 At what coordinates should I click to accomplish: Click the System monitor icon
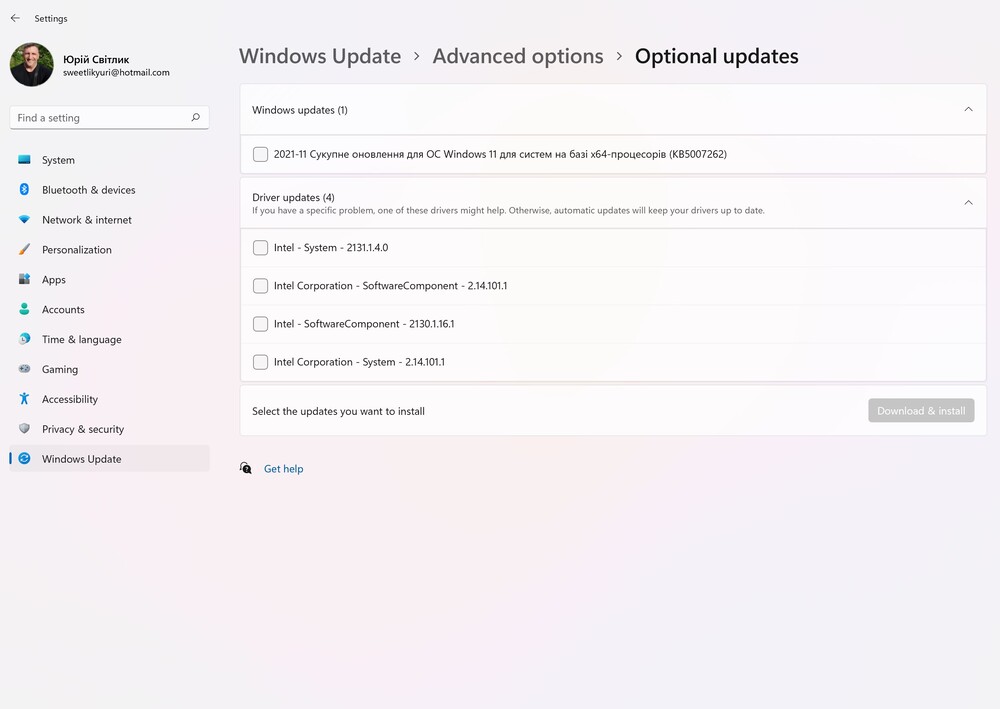(x=24, y=160)
